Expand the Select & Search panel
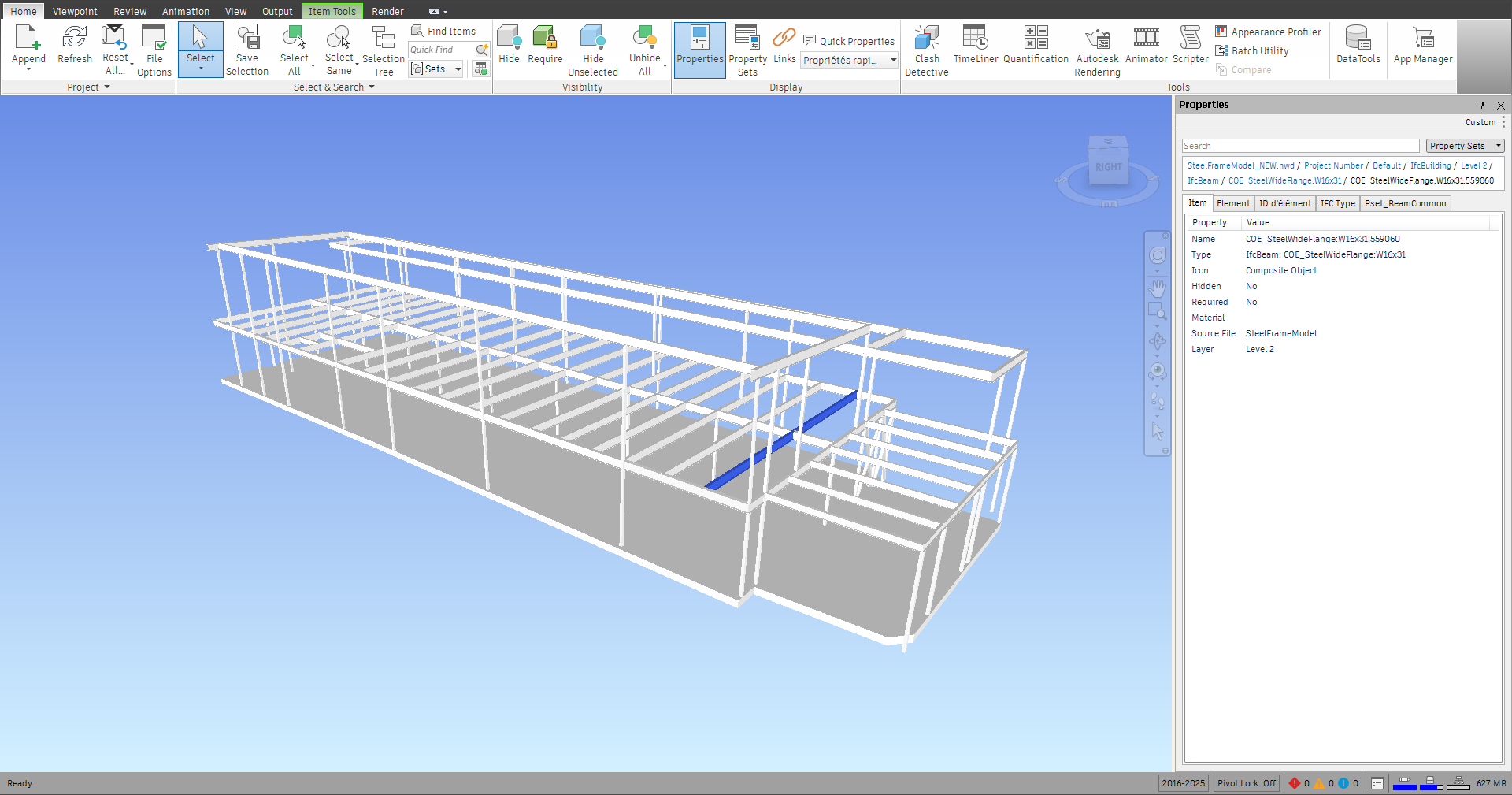Image resolution: width=1512 pixels, height=795 pixels. tap(334, 87)
